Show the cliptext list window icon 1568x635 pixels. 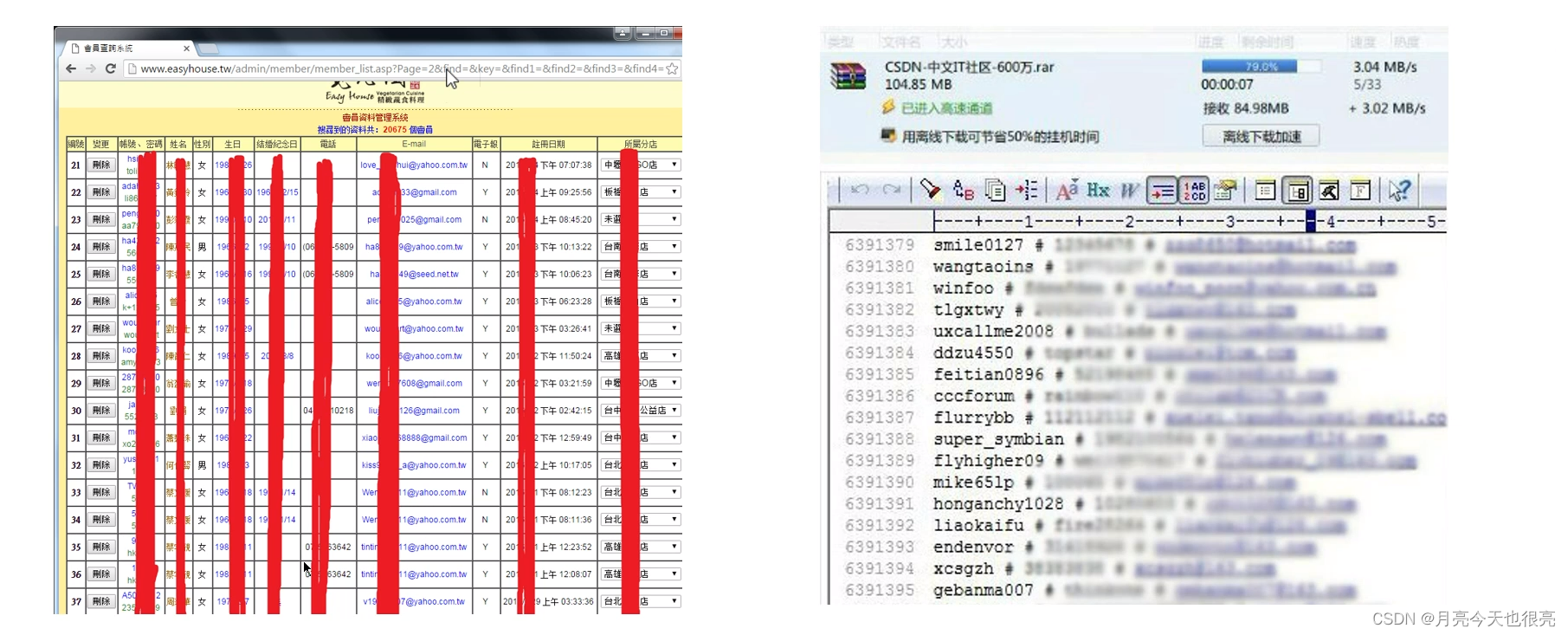click(1265, 190)
